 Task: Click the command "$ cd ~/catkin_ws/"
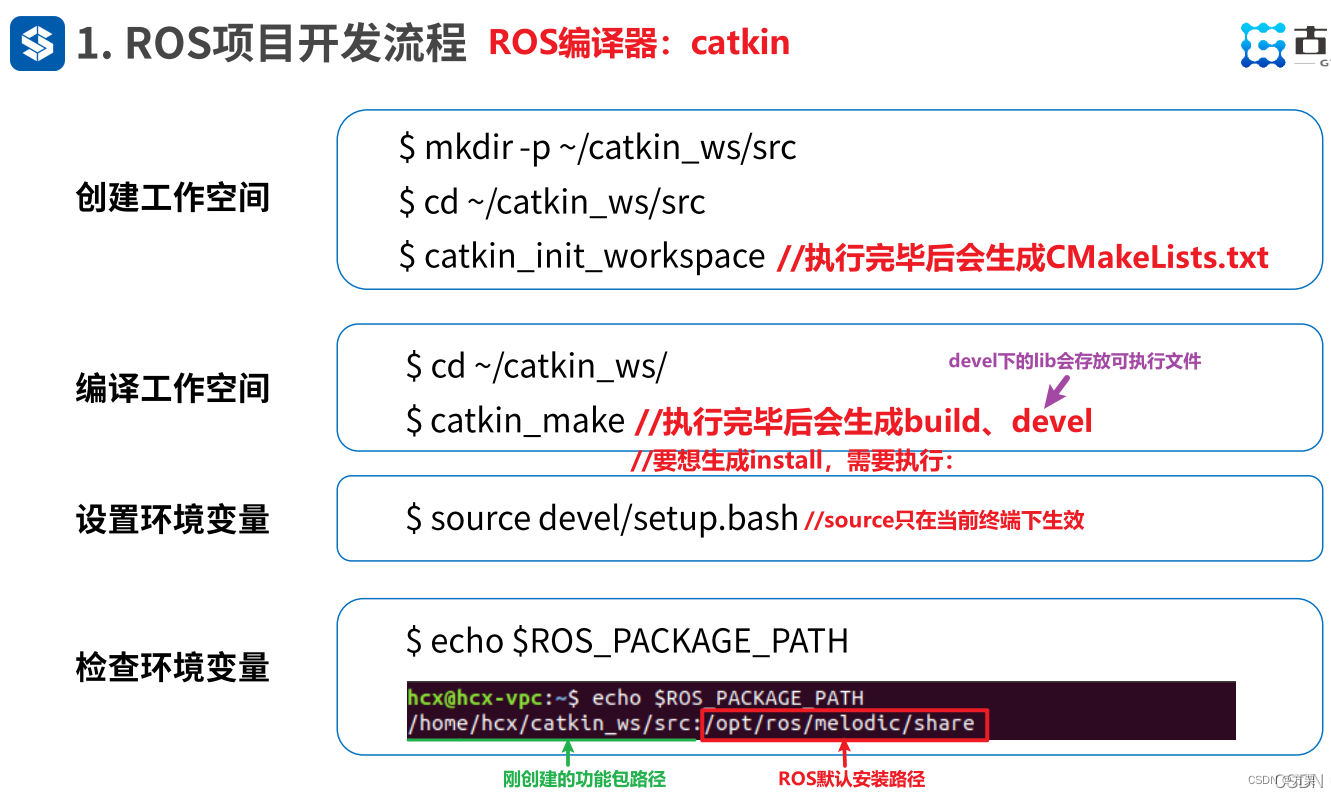point(536,366)
